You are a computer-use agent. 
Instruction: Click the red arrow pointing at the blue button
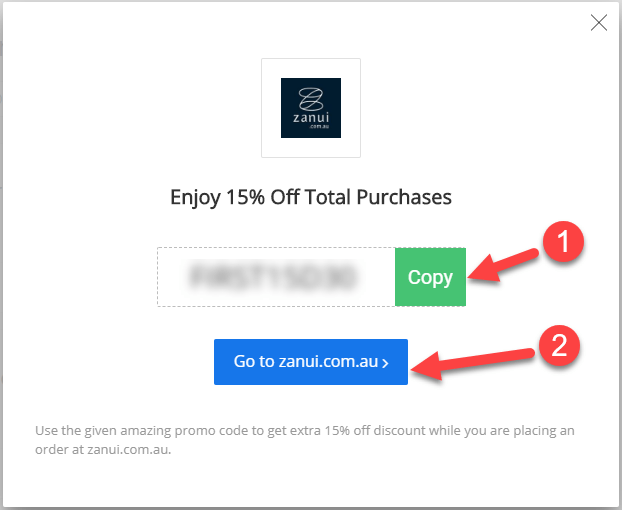[x=472, y=363]
